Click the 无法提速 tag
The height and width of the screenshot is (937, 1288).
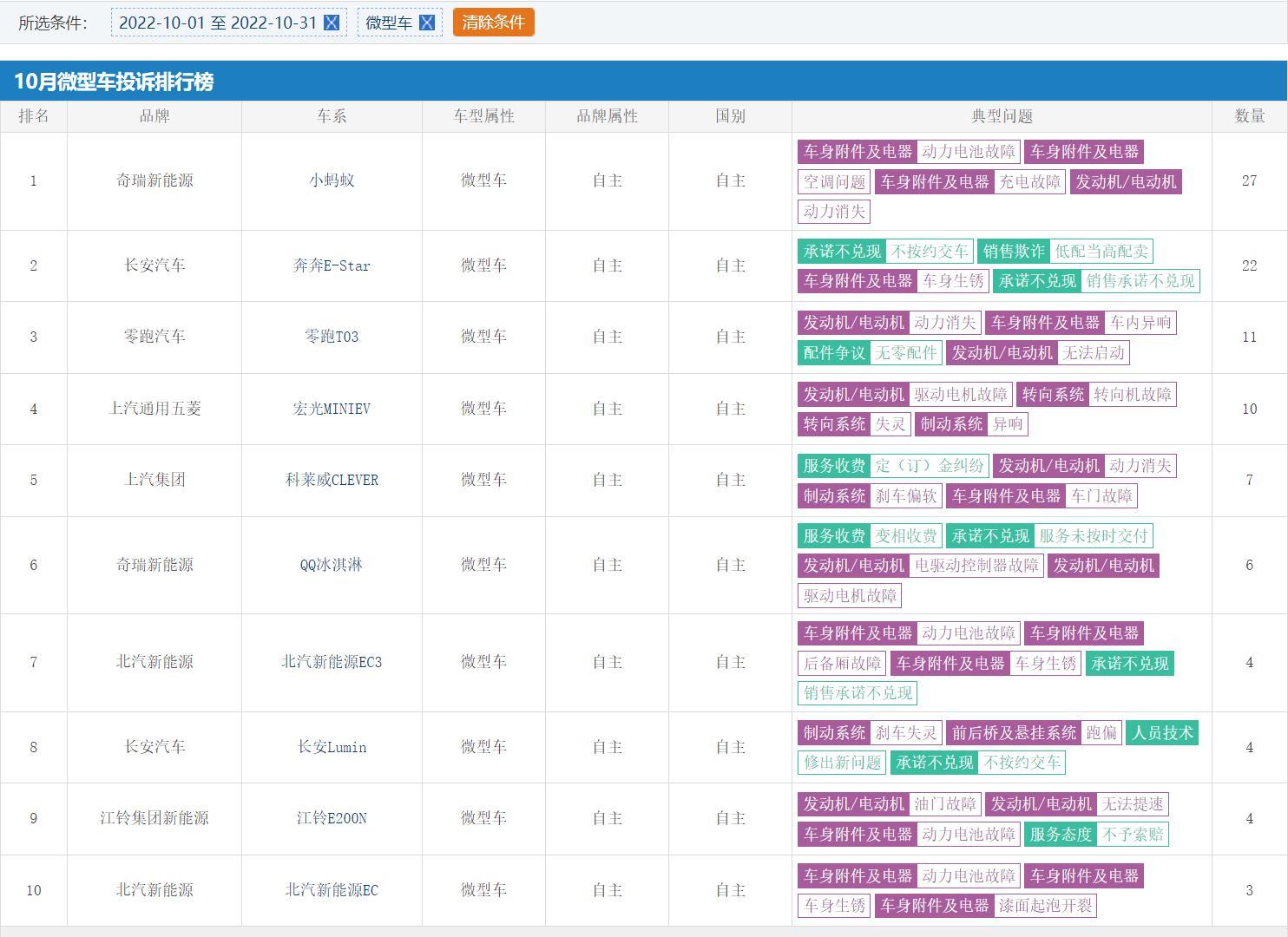[x=1133, y=804]
